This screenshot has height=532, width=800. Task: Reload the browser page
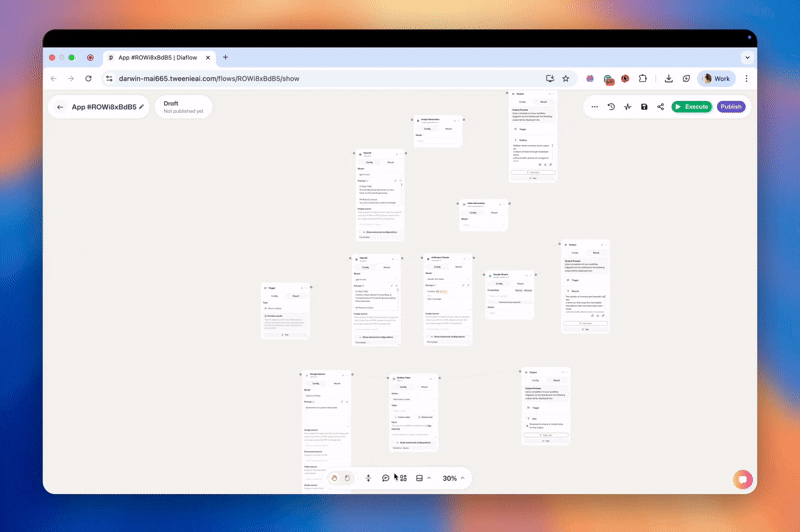pyautogui.click(x=88, y=79)
